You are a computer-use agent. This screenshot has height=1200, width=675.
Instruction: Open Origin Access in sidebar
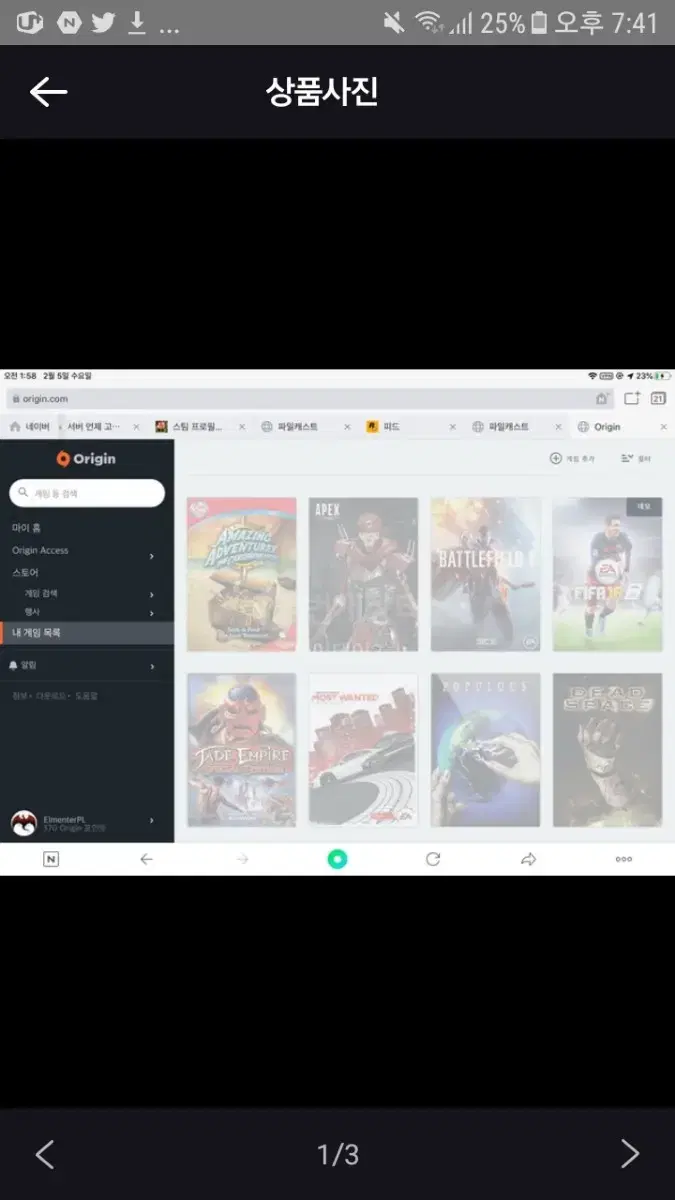tap(40, 551)
